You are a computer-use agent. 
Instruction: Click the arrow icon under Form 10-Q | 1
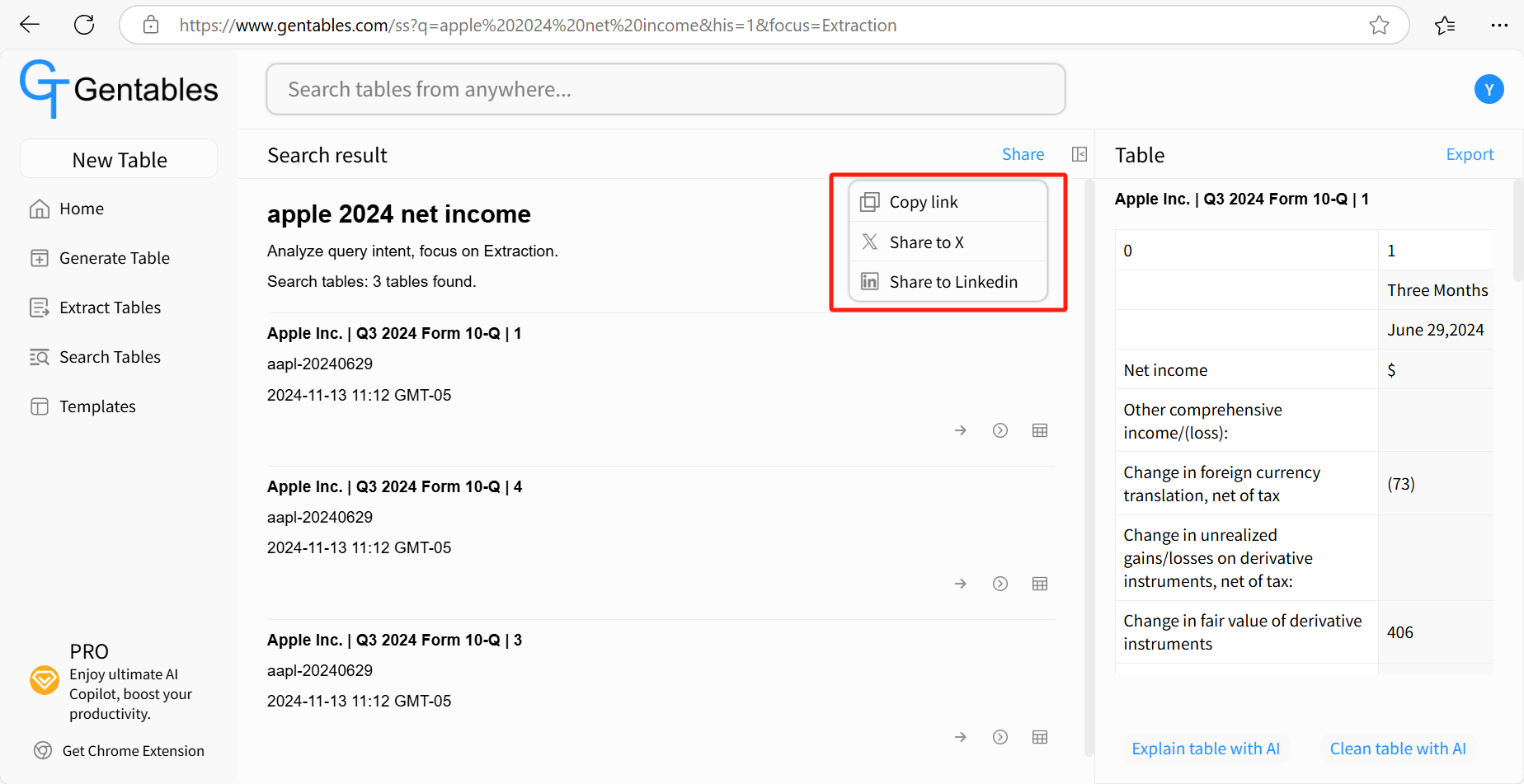coord(961,430)
